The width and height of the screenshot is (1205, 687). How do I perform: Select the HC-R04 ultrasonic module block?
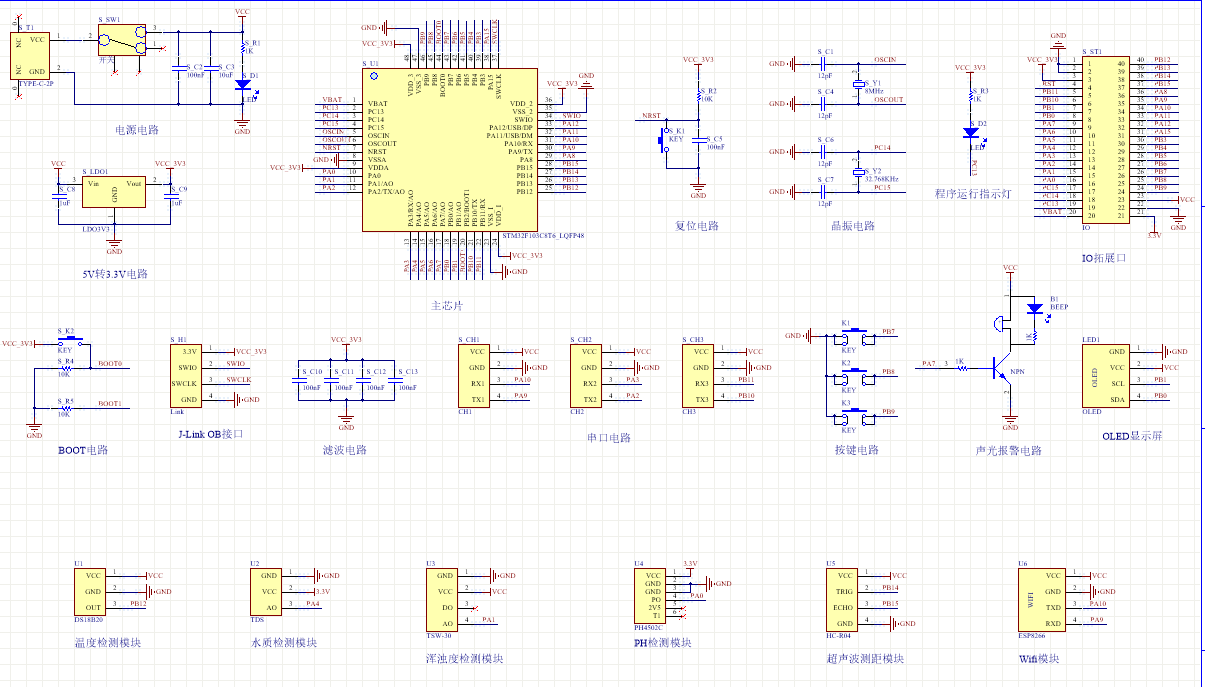(843, 599)
